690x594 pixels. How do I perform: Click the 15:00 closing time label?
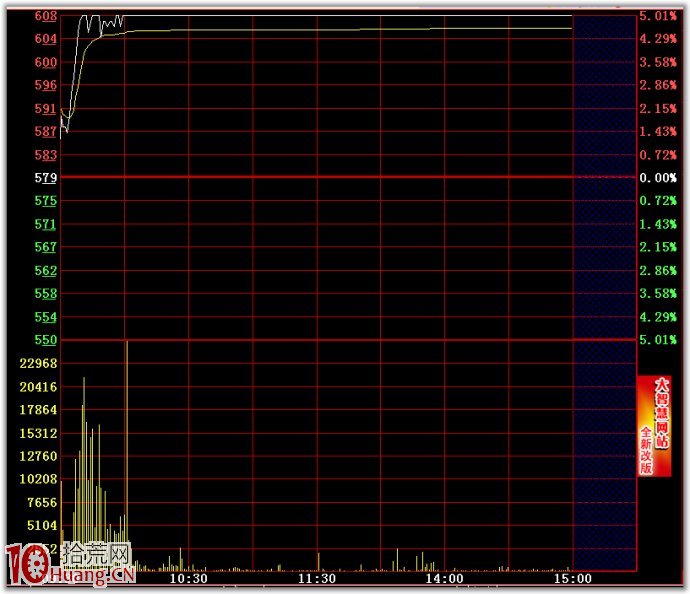pyautogui.click(x=571, y=579)
